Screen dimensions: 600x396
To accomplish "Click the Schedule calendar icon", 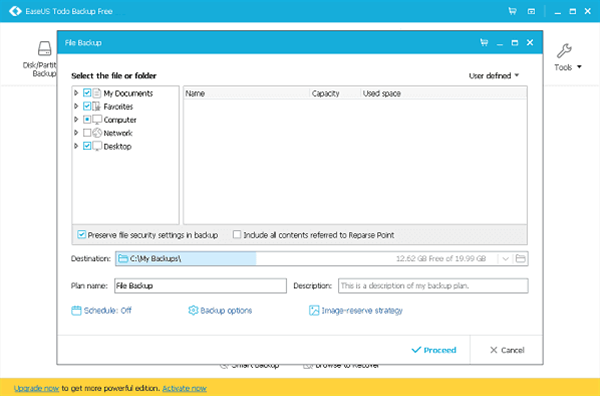I will point(76,310).
